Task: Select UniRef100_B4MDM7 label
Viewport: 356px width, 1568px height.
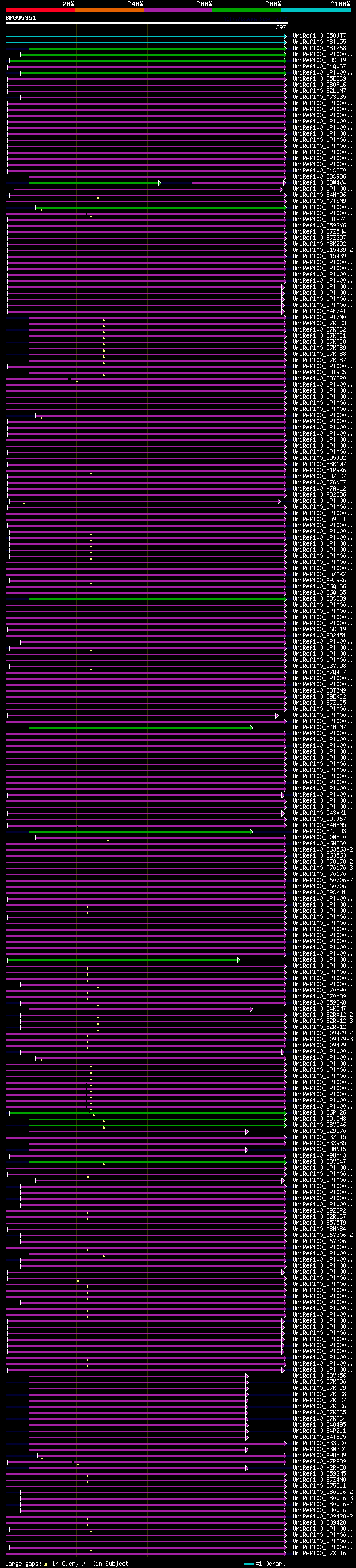Action: click(319, 728)
